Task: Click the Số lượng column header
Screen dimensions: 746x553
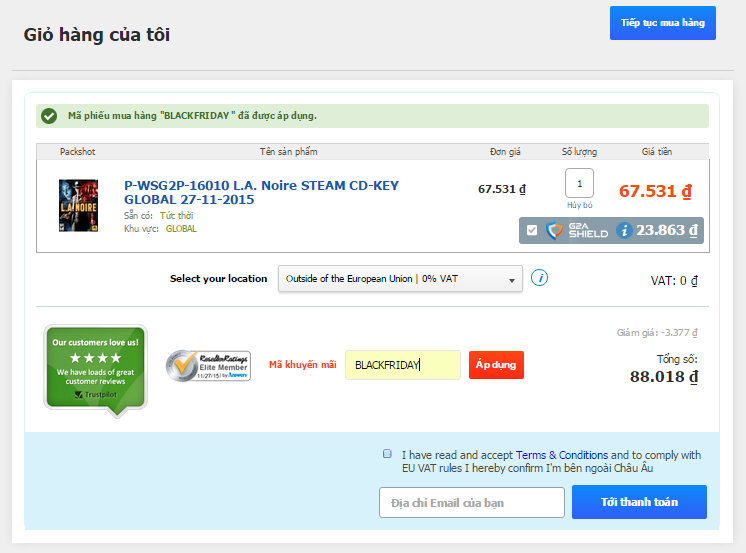Action: pos(579,151)
